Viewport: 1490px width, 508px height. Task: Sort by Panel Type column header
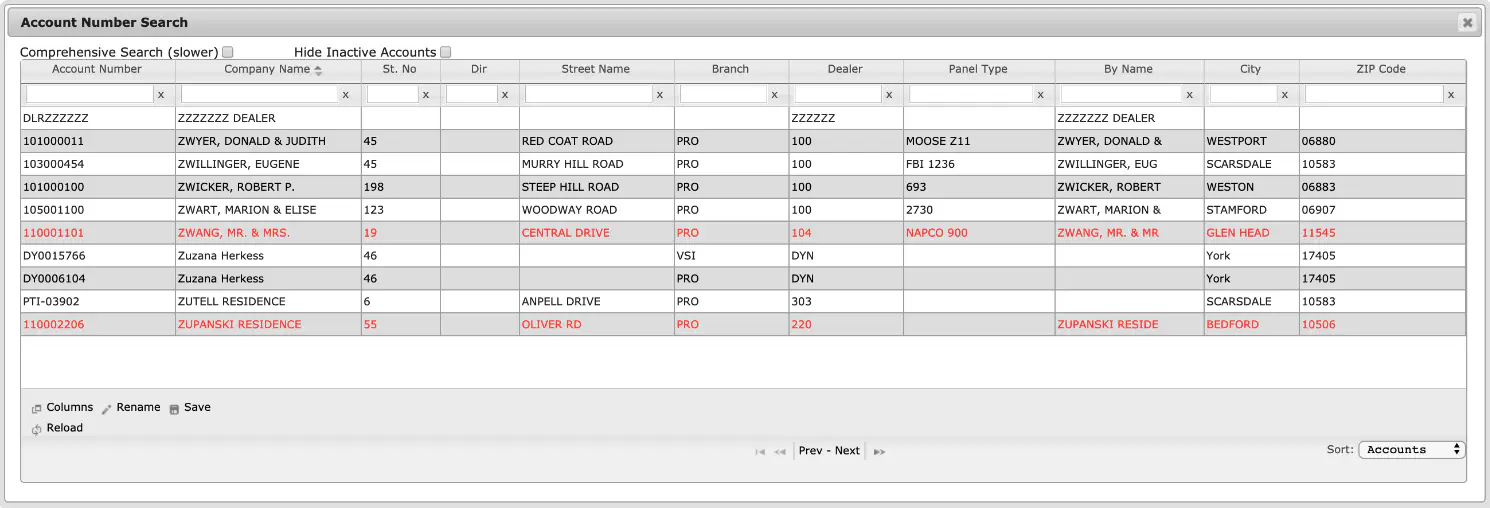coord(978,69)
